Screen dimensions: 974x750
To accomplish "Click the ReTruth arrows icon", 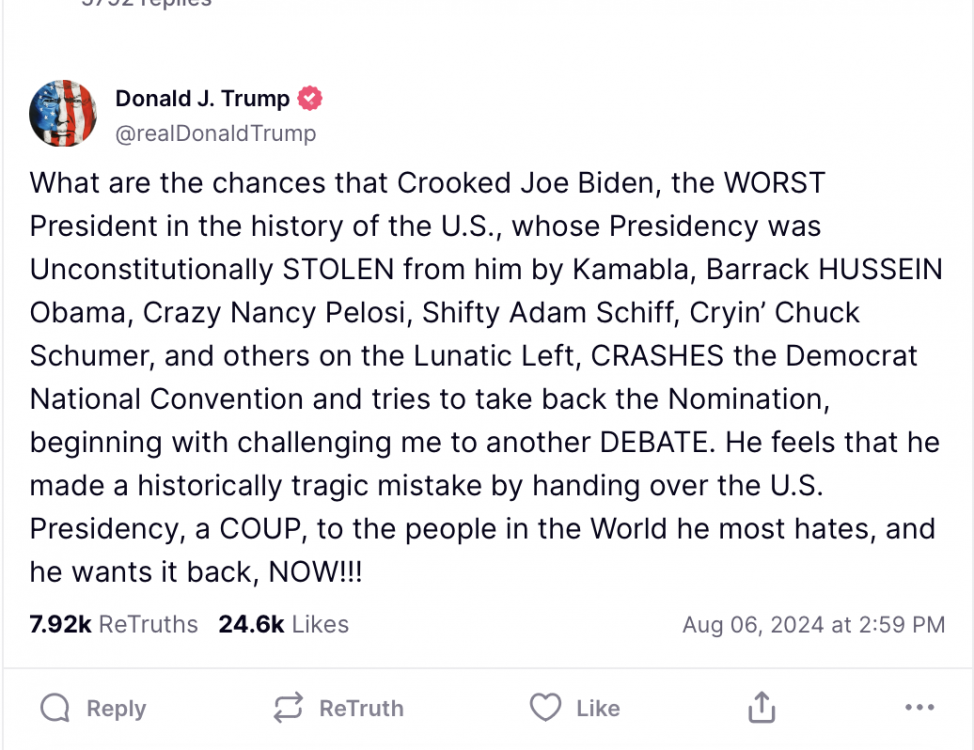I will pos(288,709).
